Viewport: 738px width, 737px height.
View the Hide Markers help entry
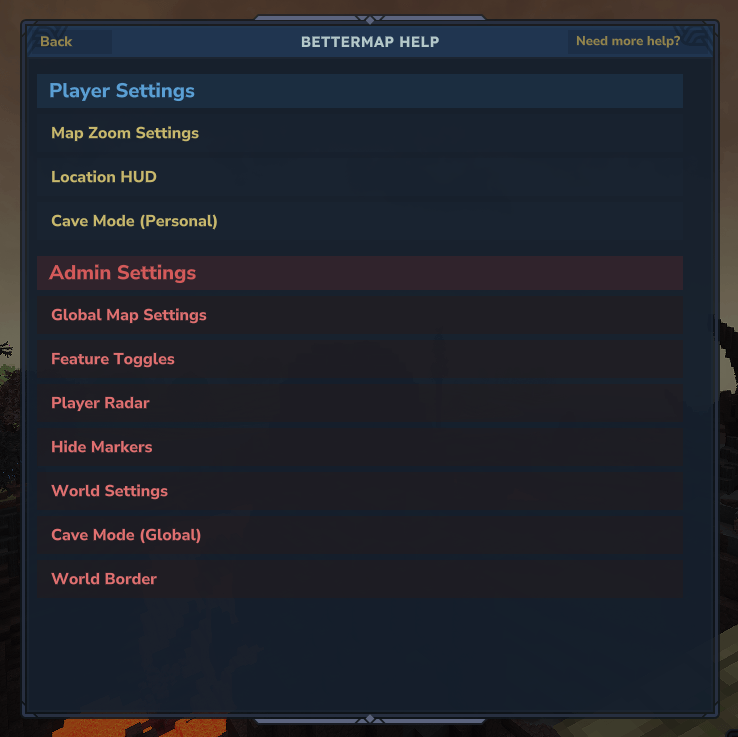(x=360, y=447)
